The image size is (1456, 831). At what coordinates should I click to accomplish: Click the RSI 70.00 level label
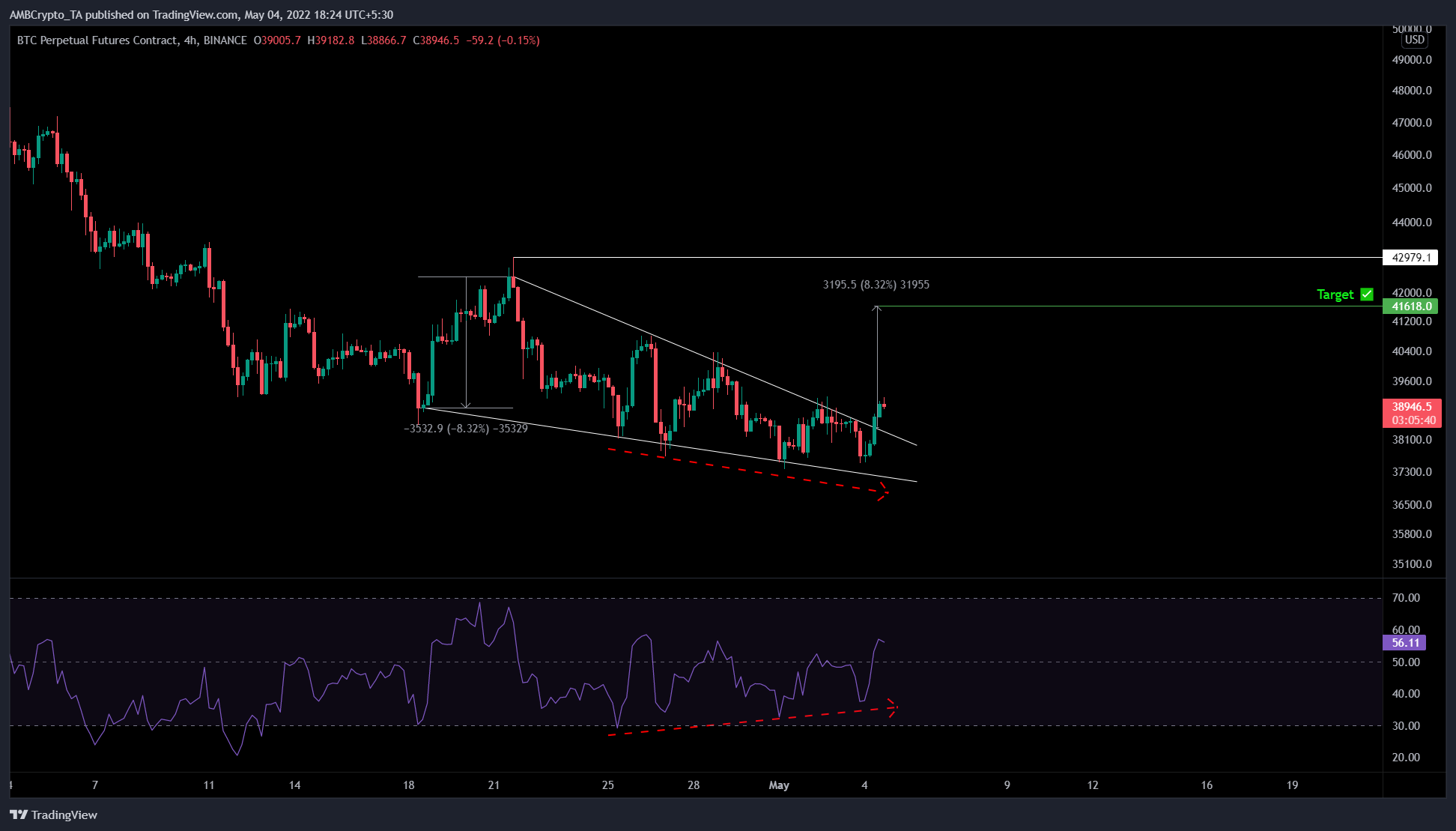1406,598
